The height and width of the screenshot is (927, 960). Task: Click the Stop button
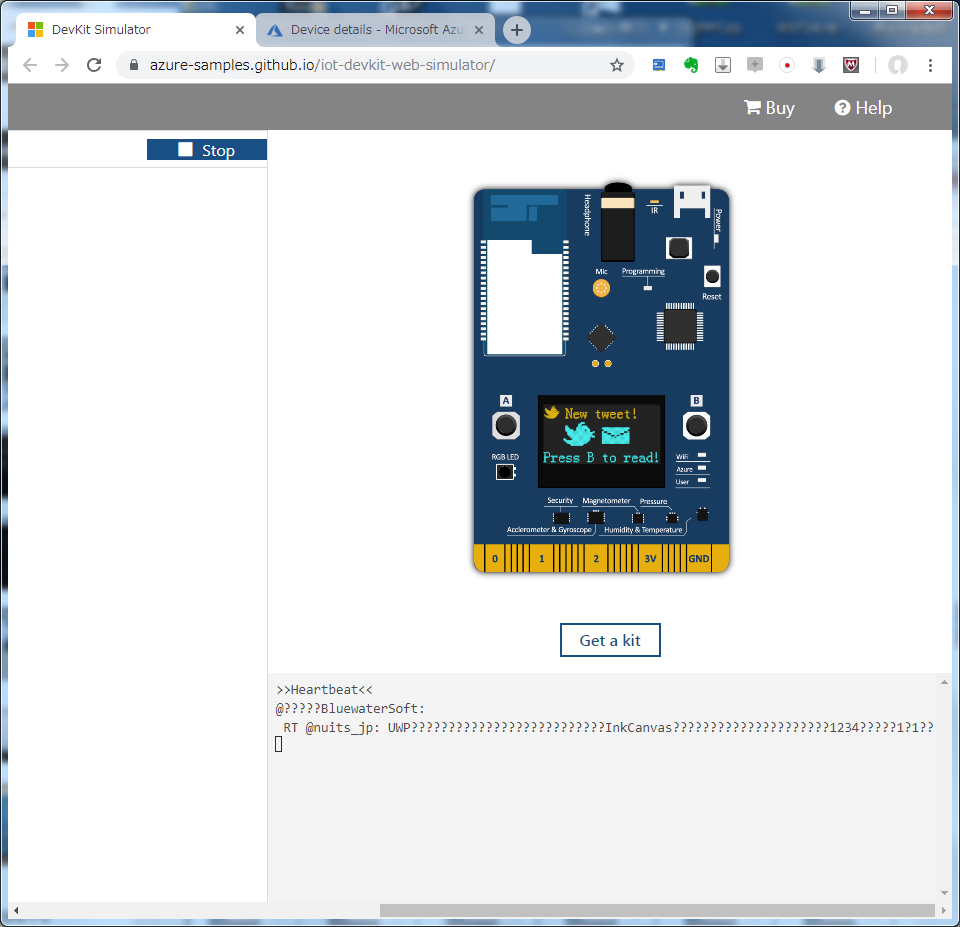(x=207, y=150)
